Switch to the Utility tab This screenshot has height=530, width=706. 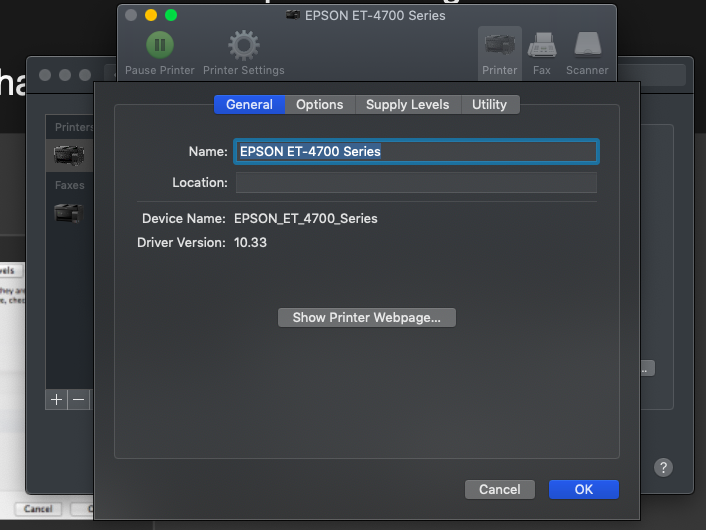tap(489, 104)
